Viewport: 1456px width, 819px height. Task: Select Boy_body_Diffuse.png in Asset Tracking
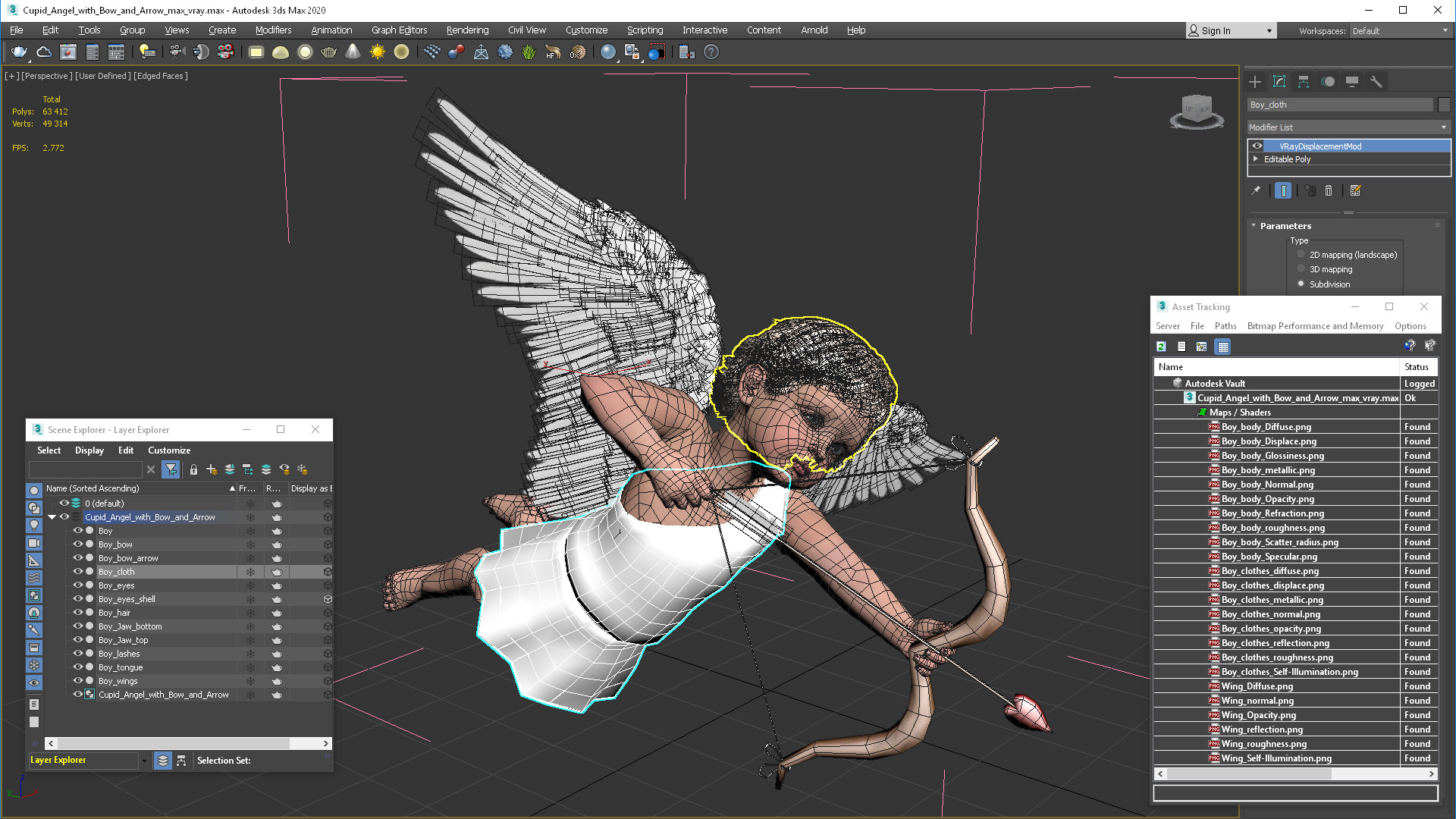click(1266, 427)
